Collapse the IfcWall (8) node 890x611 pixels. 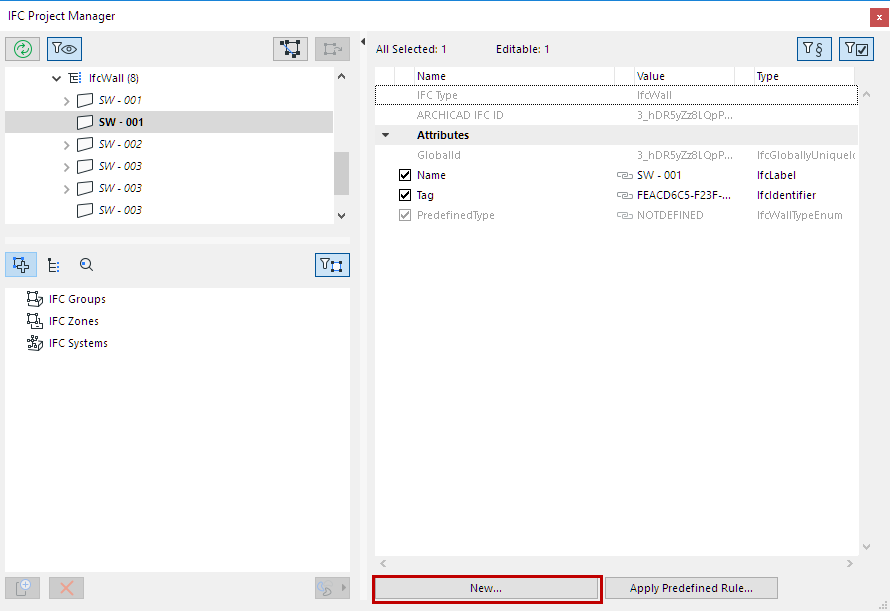pos(56,78)
